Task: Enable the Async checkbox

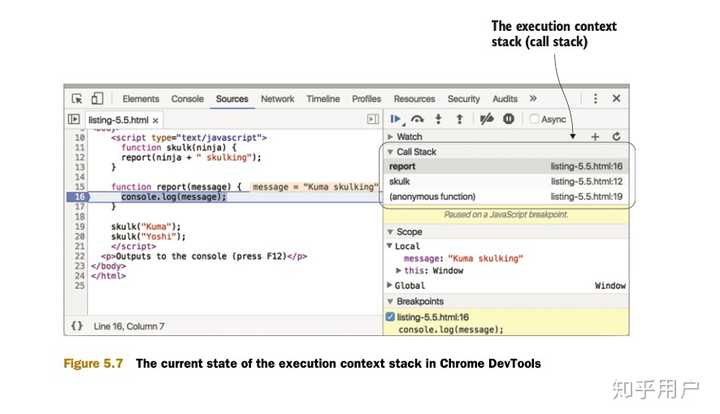Action: pos(533,119)
